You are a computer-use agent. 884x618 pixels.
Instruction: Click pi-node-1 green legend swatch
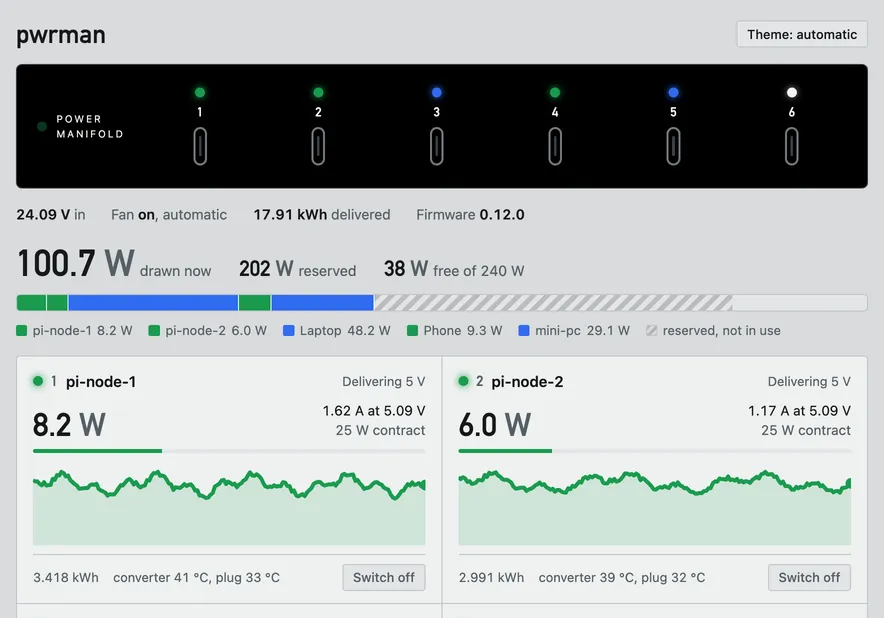(21, 330)
